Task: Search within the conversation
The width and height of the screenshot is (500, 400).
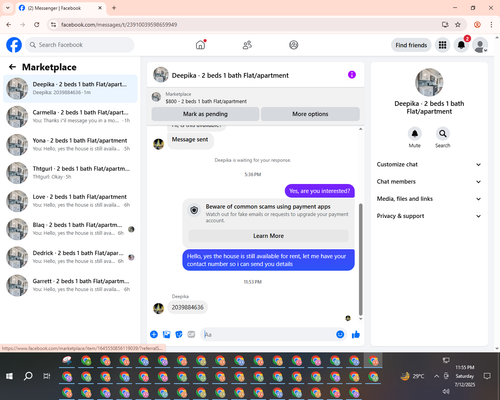Action: [x=443, y=134]
